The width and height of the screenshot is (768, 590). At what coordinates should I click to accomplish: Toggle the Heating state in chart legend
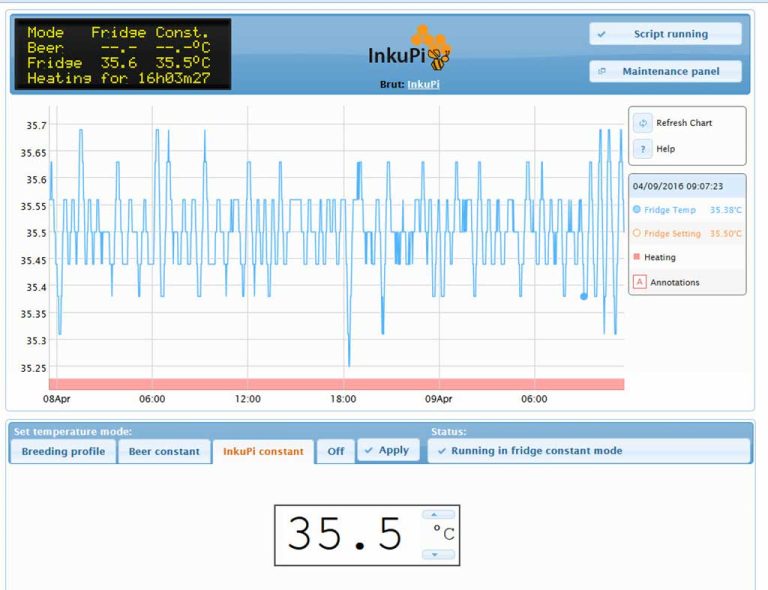click(655, 257)
